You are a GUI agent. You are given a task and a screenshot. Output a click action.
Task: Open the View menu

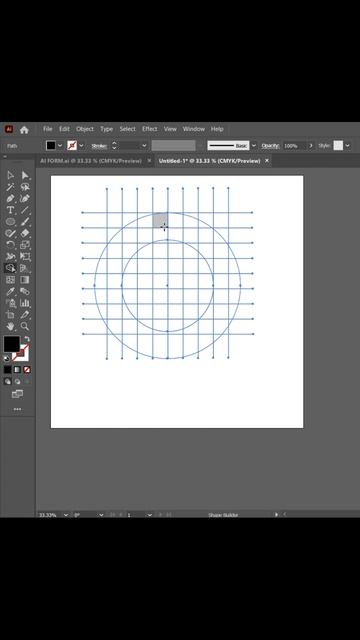point(170,129)
